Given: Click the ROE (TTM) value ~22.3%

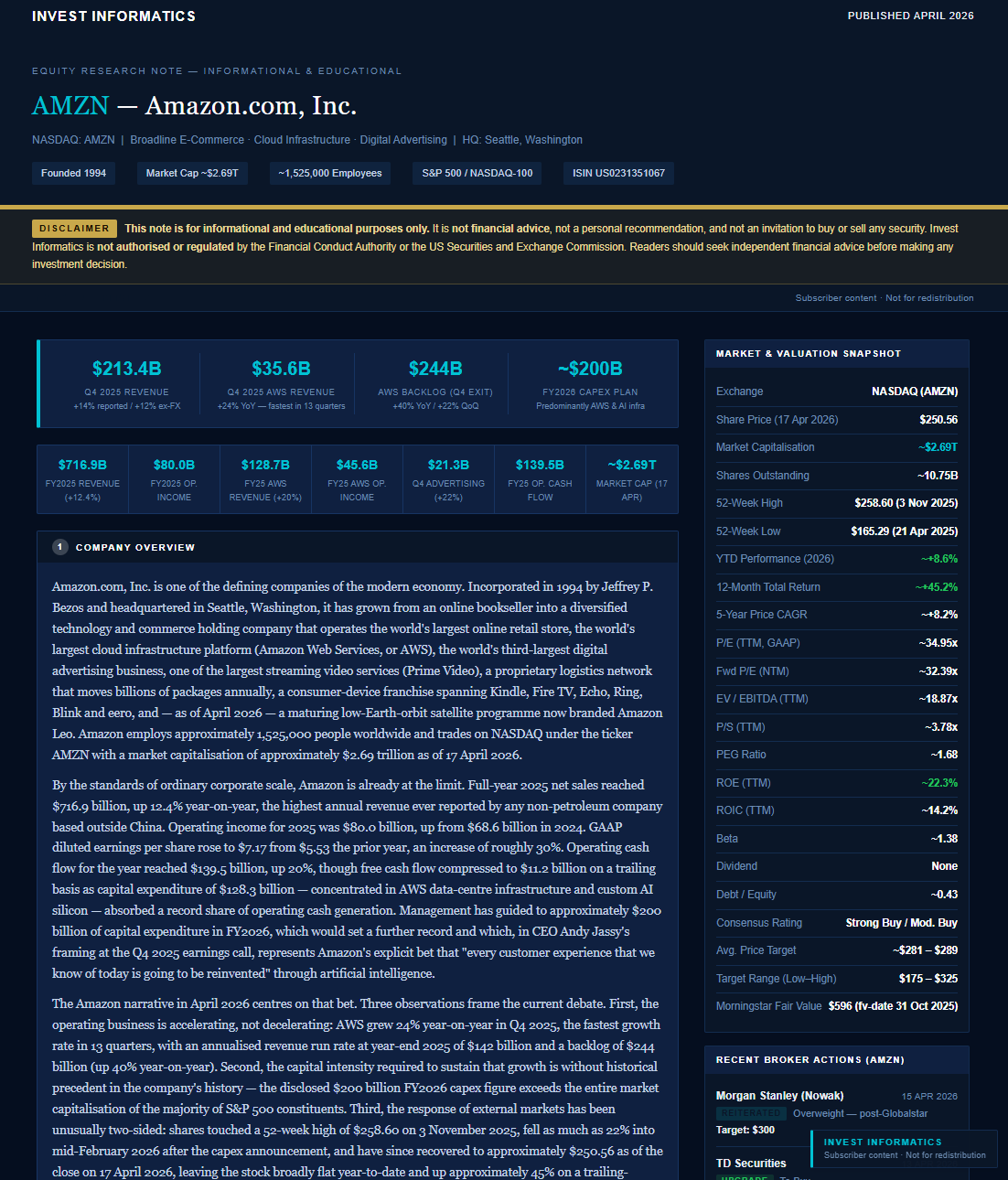Looking at the screenshot, I should tap(939, 783).
